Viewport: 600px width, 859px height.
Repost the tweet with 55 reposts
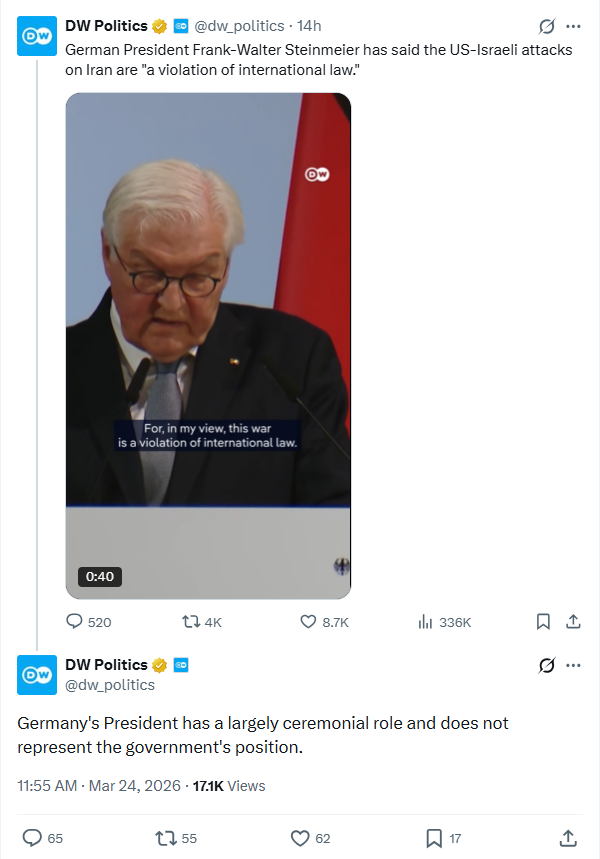pos(166,838)
